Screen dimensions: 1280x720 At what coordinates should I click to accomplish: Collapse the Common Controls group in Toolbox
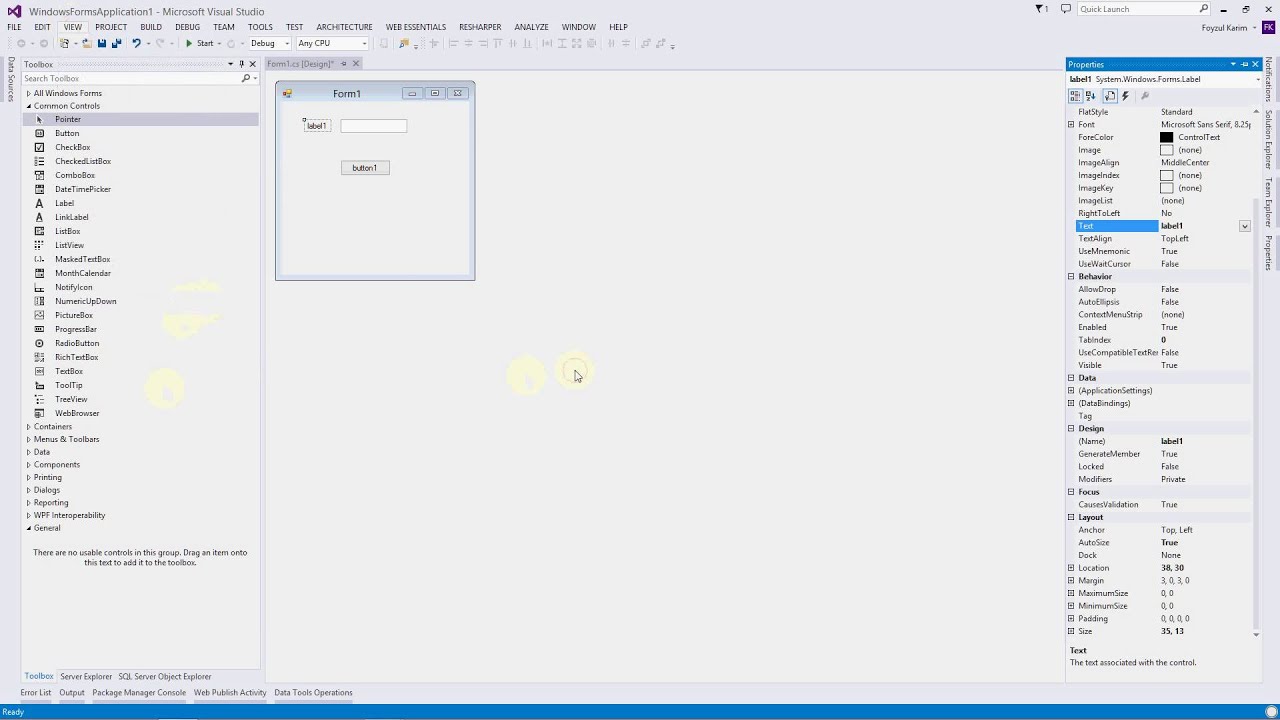click(x=28, y=106)
